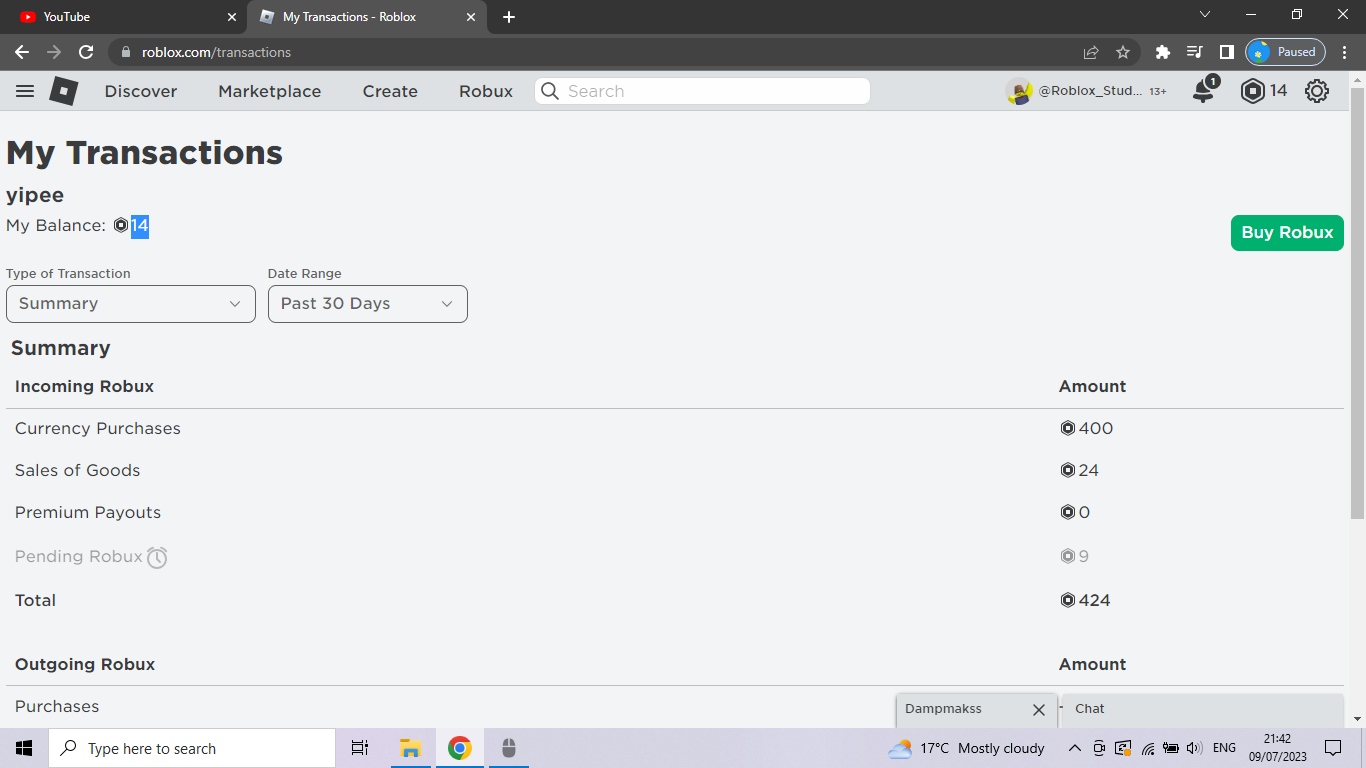The image size is (1366, 768).
Task: Open the Robux menu item
Action: click(x=486, y=91)
